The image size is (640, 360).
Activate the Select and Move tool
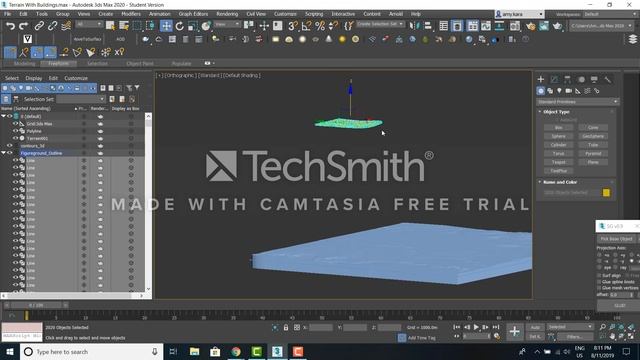point(166,26)
